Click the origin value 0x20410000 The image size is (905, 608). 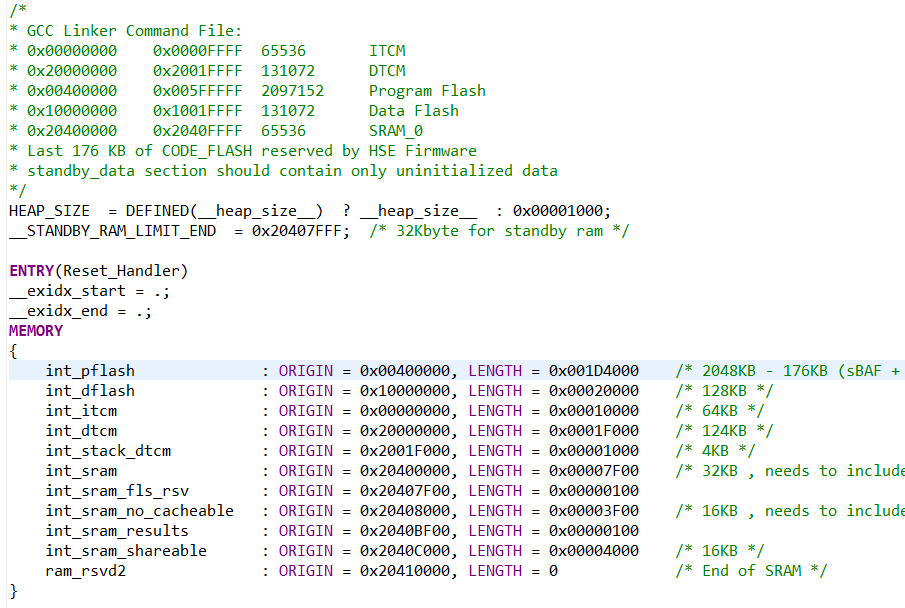[405, 571]
